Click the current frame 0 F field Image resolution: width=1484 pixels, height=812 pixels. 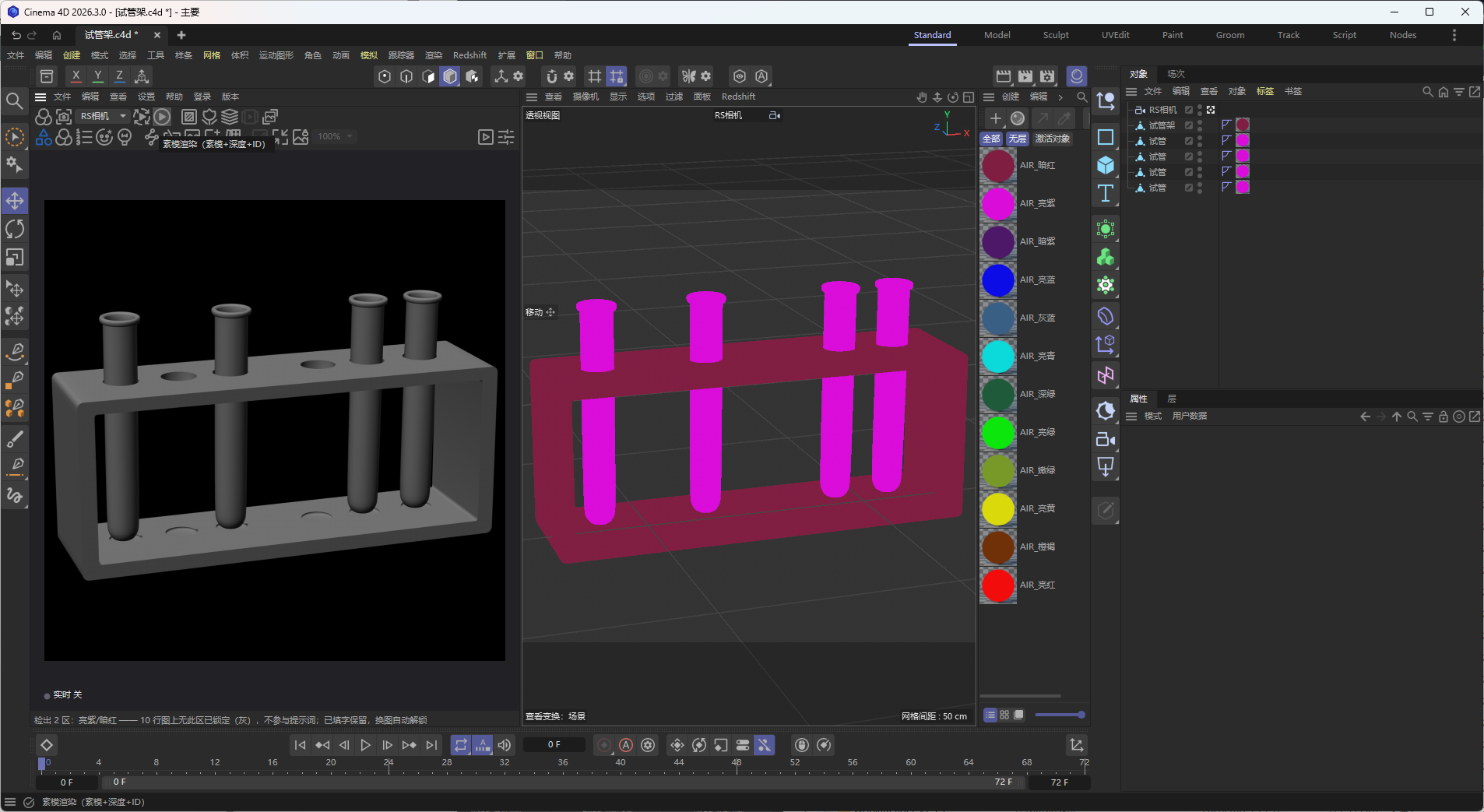554,745
